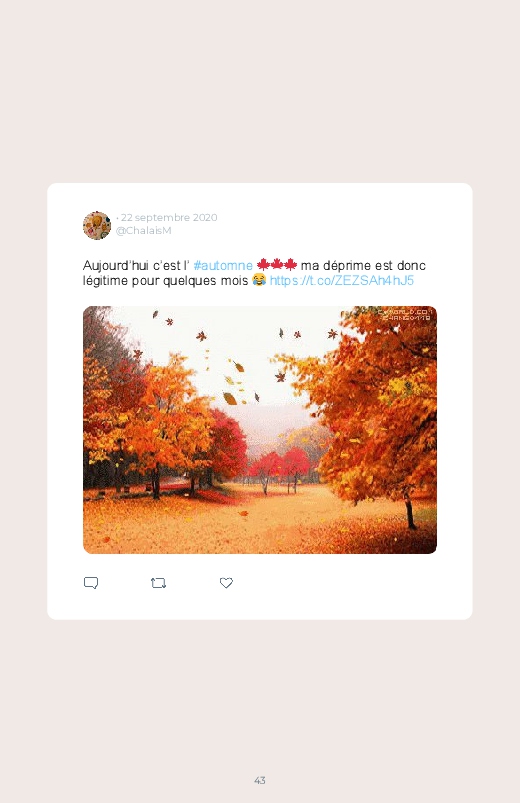
Task: Click the large falling leaf in the image sky
Action: (230, 398)
